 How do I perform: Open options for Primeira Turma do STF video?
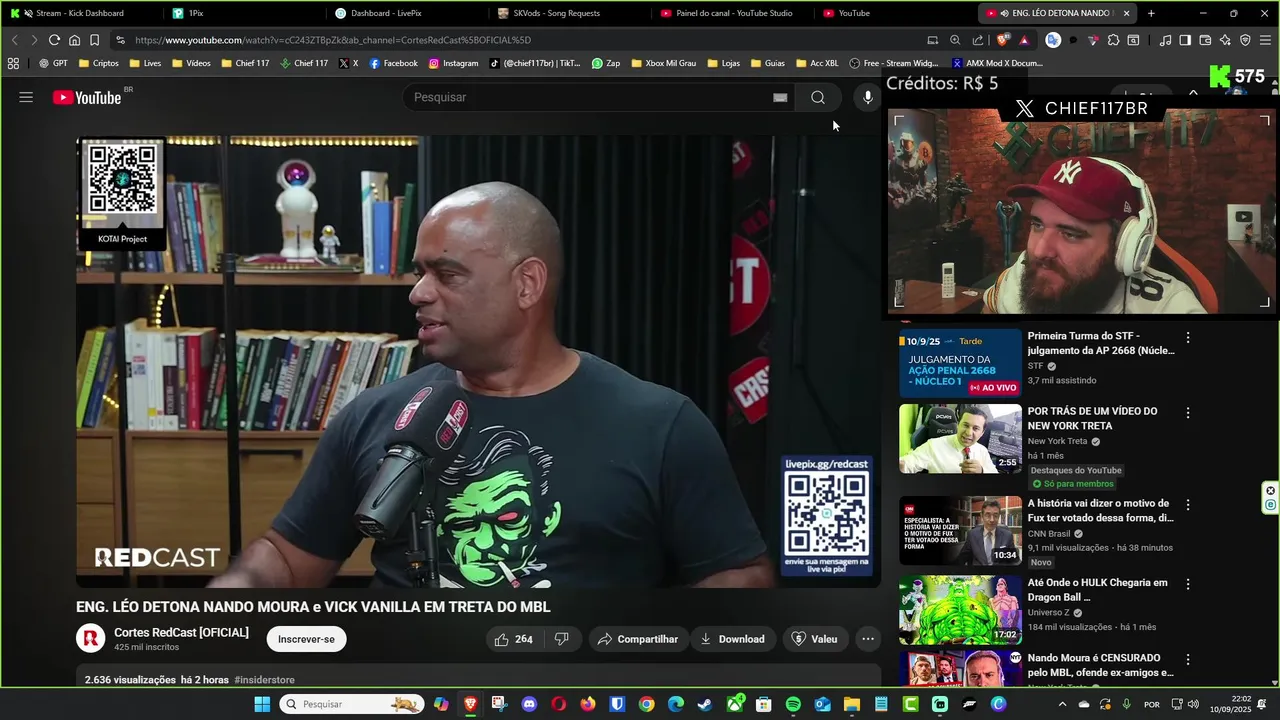pos(1188,338)
